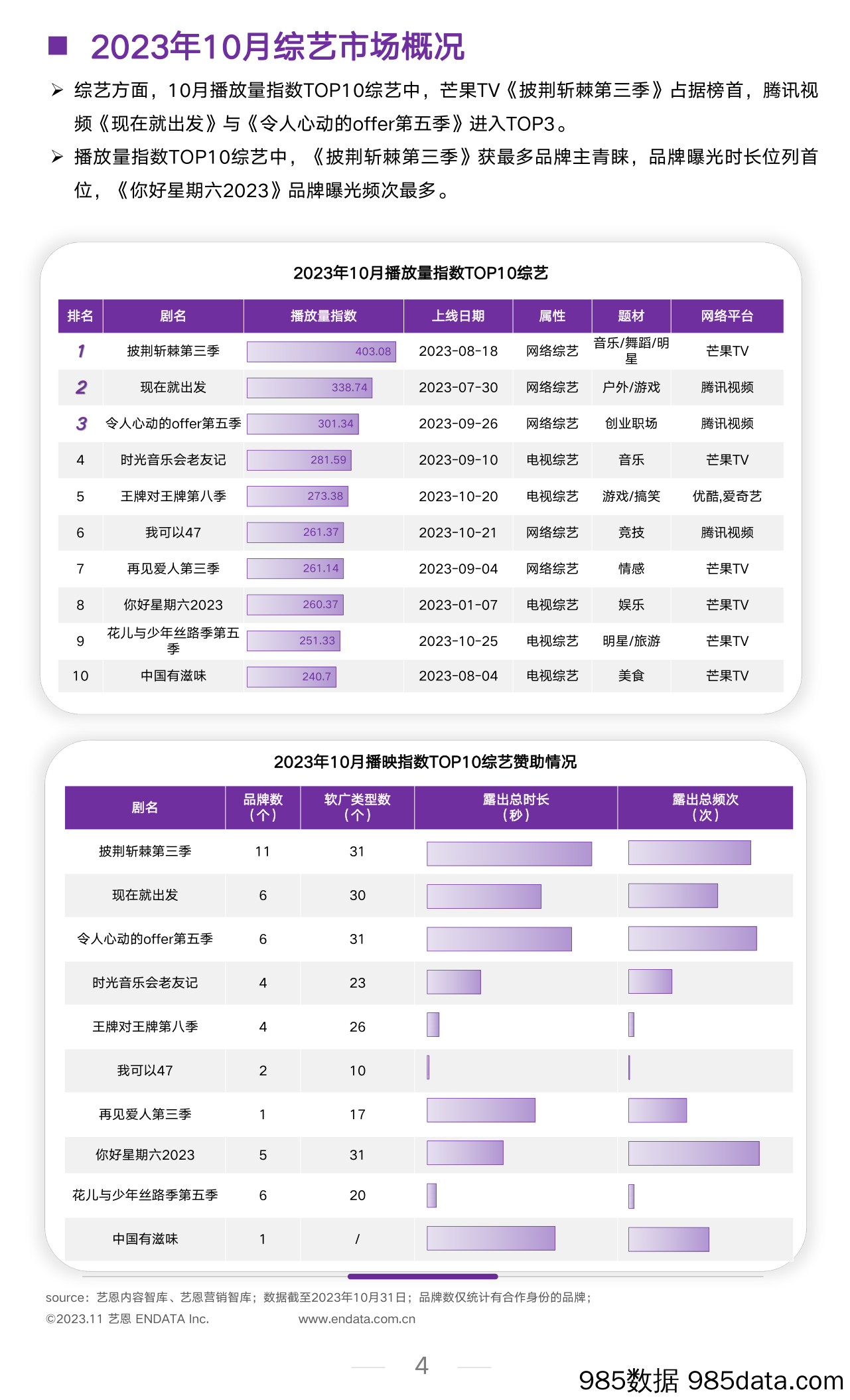Click the 网络平台 column header

727,316
